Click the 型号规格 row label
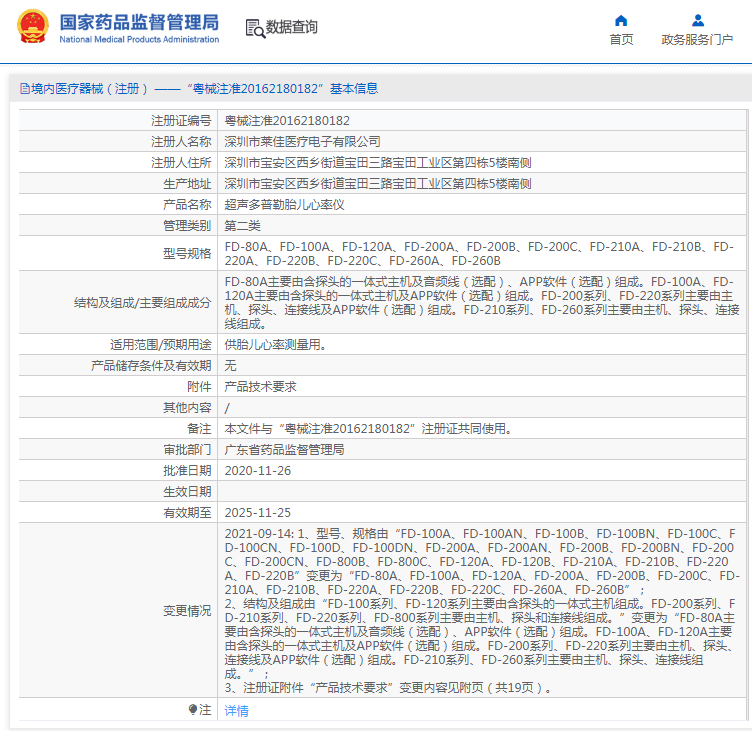The width and height of the screenshot is (752, 731). [187, 254]
